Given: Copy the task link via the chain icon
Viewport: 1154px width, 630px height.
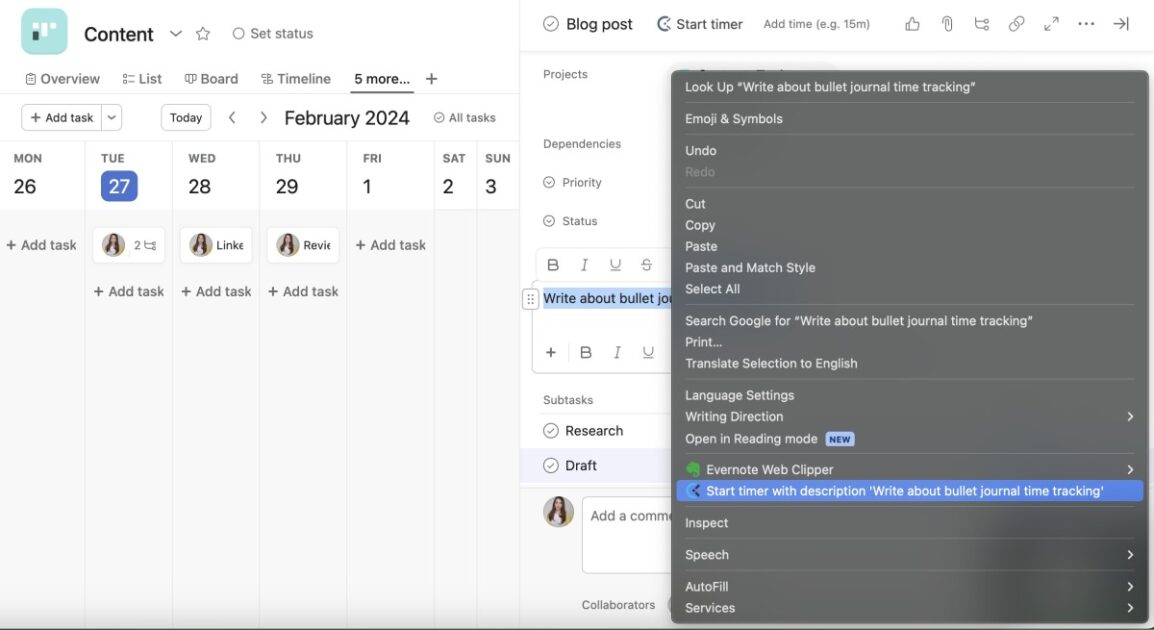Looking at the screenshot, I should click(1016, 22).
